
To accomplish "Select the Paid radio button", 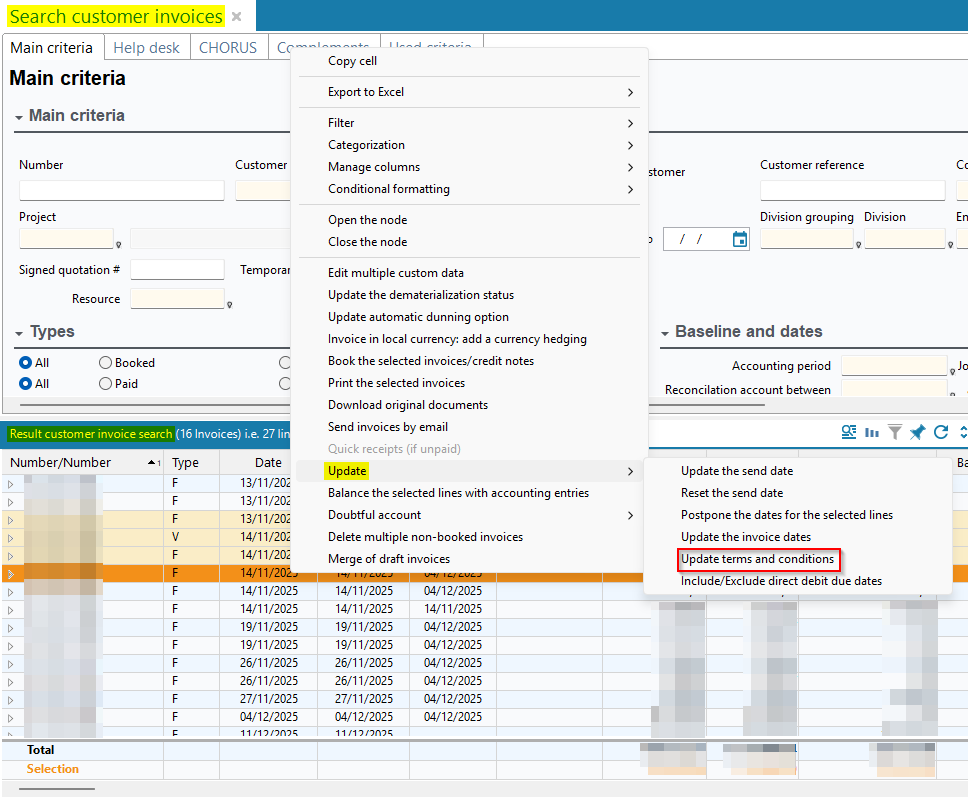I will coord(105,383).
